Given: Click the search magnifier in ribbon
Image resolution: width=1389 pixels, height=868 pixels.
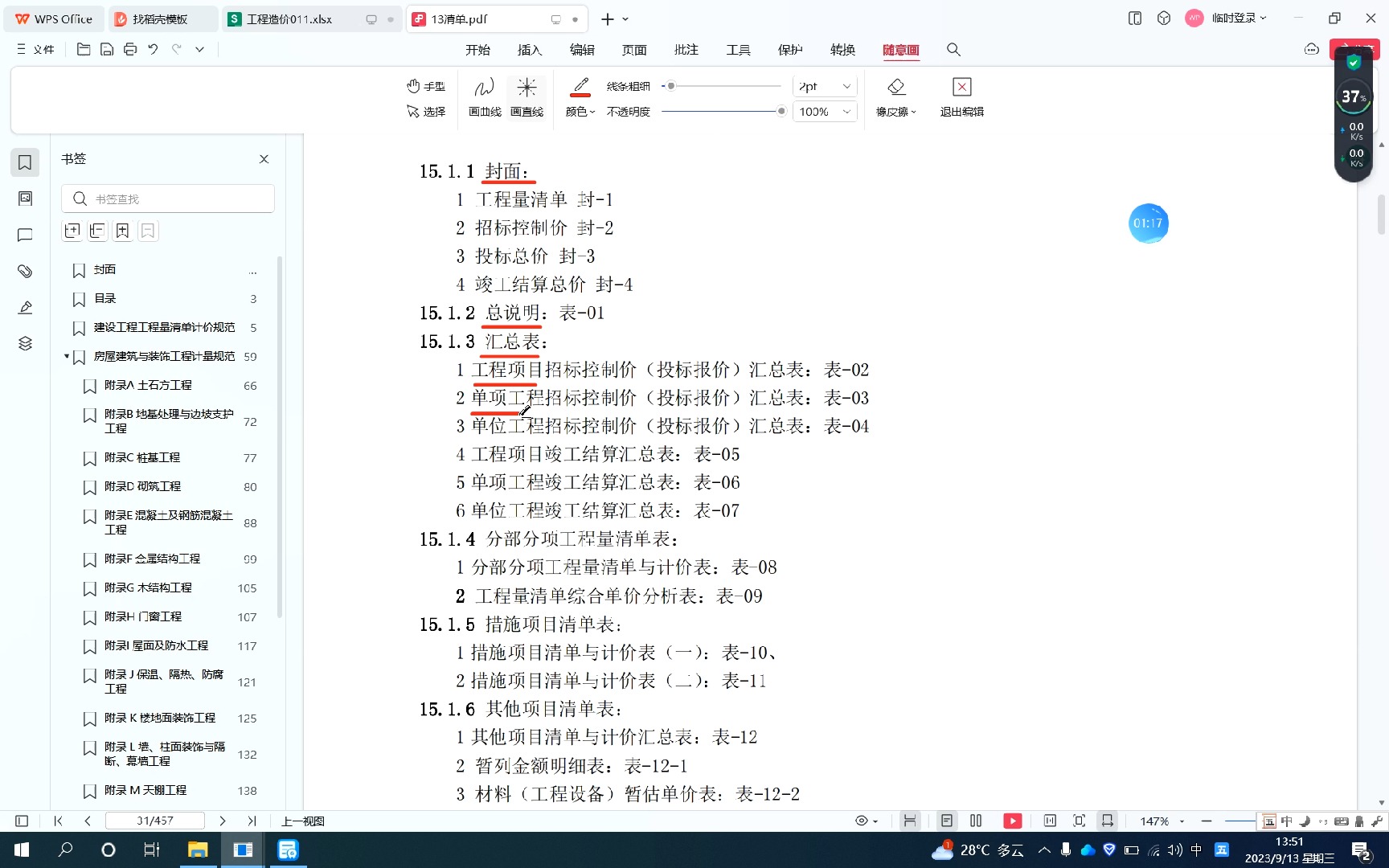Looking at the screenshot, I should [953, 50].
